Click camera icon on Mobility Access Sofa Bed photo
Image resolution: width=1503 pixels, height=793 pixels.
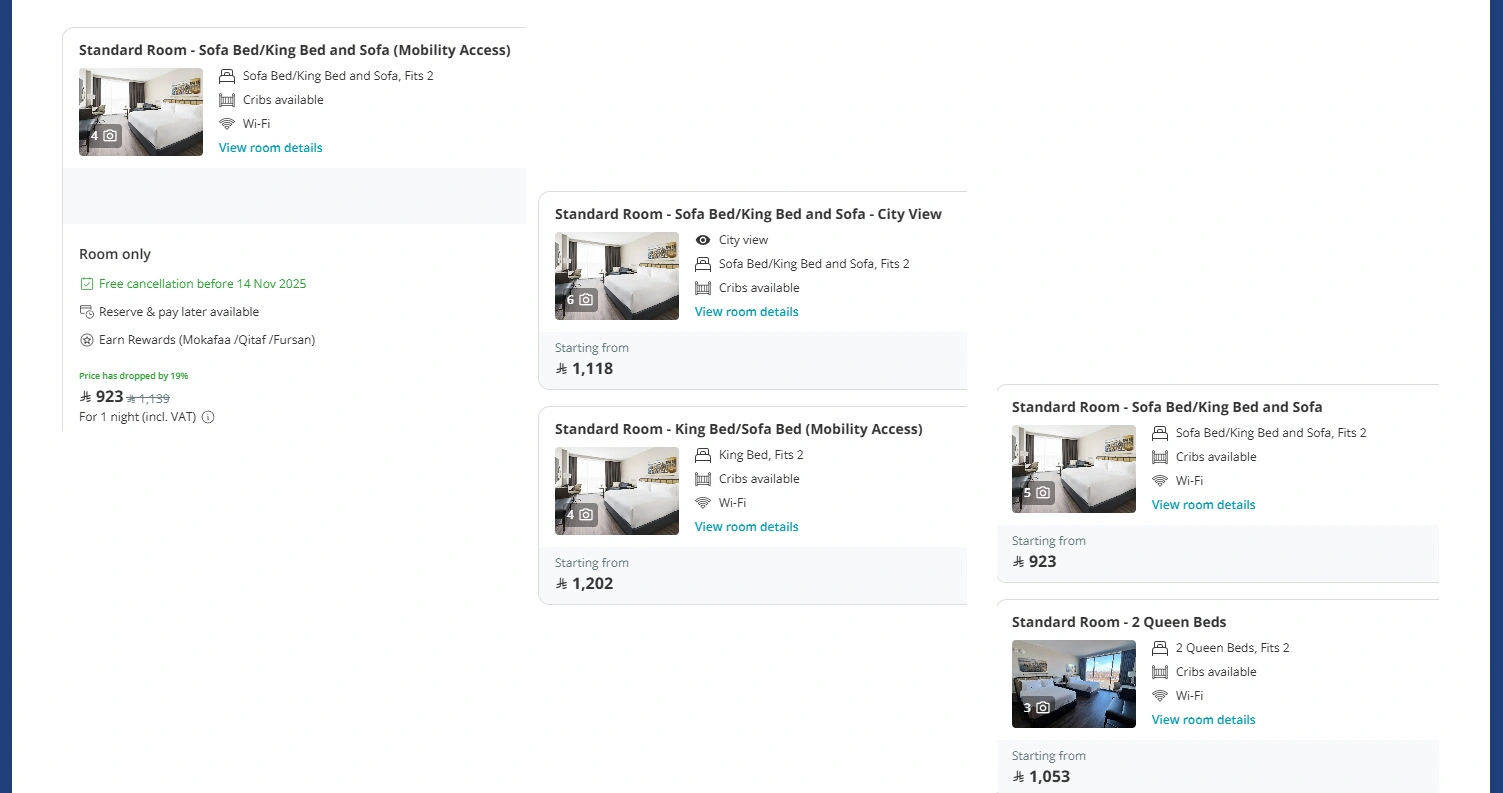110,135
